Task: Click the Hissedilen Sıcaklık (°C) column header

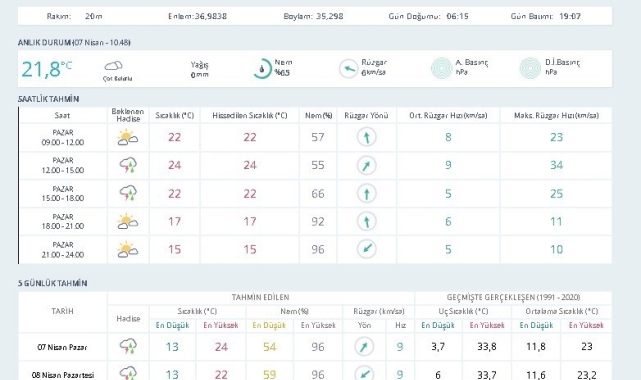Action: [250, 116]
